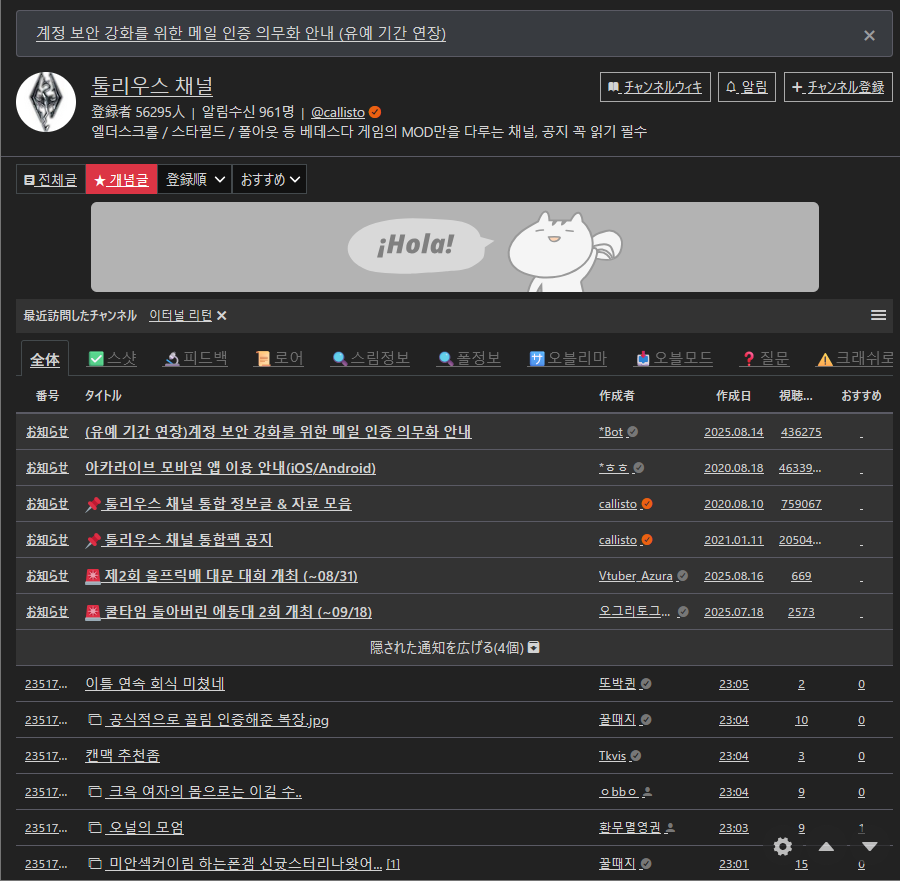Toggle the ★개념글 filter
Viewport: 900px width, 881px height.
pyautogui.click(x=121, y=179)
